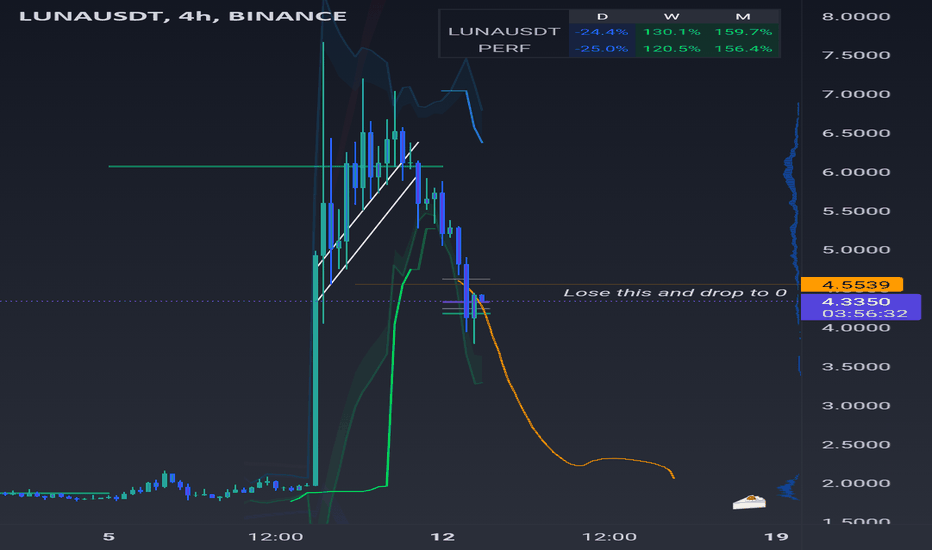Click the 5.0000 price axis label
The height and width of the screenshot is (550, 932).
856,250
